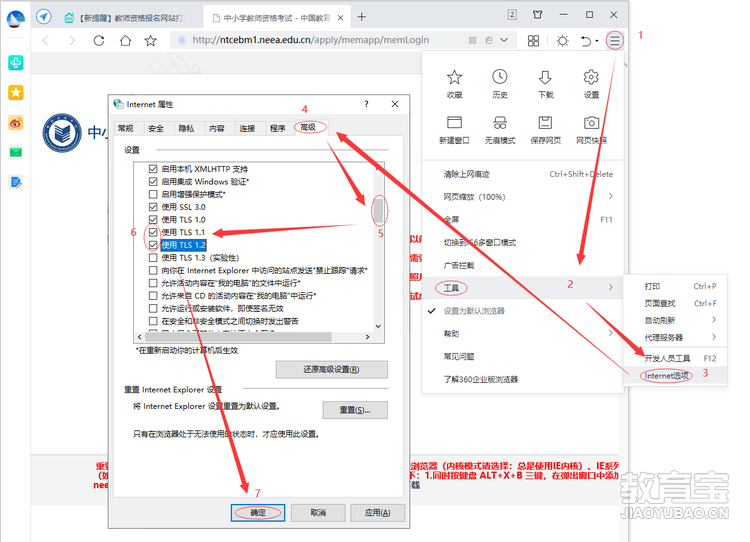Open 下载 downloads icon in menu panel
The image size is (750, 542).
coord(545,77)
